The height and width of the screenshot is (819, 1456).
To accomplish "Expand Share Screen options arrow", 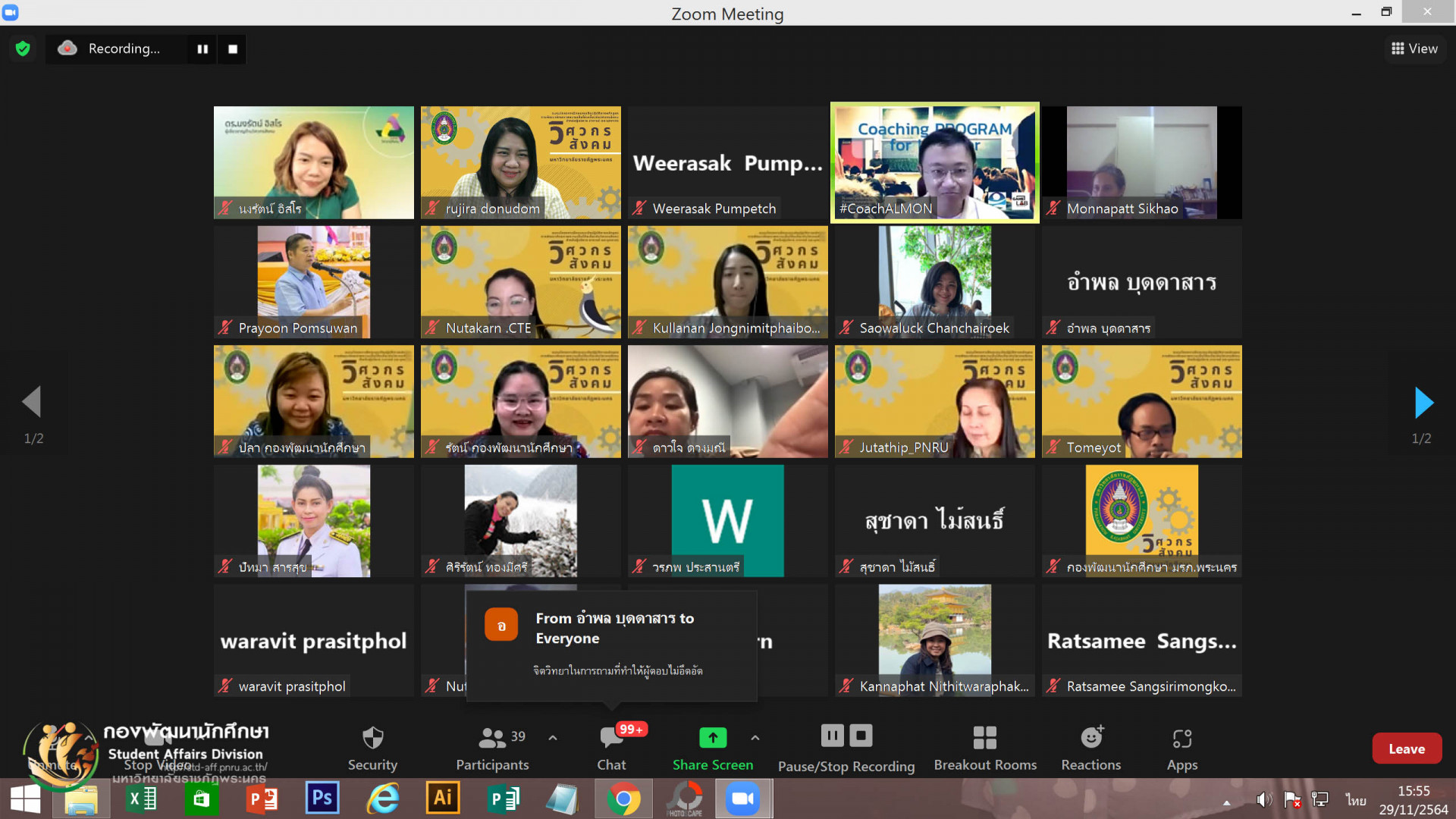I will point(755,738).
